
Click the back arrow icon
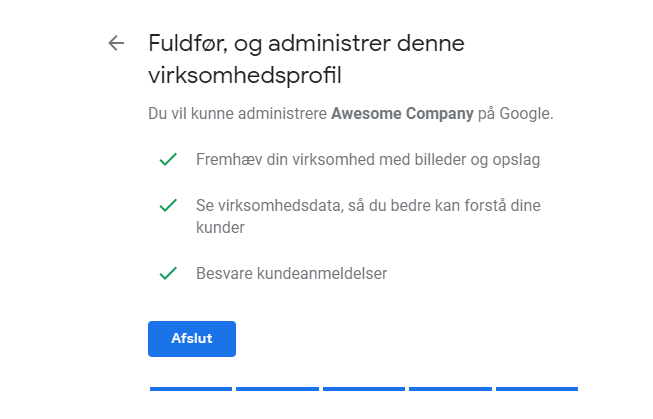[116, 43]
